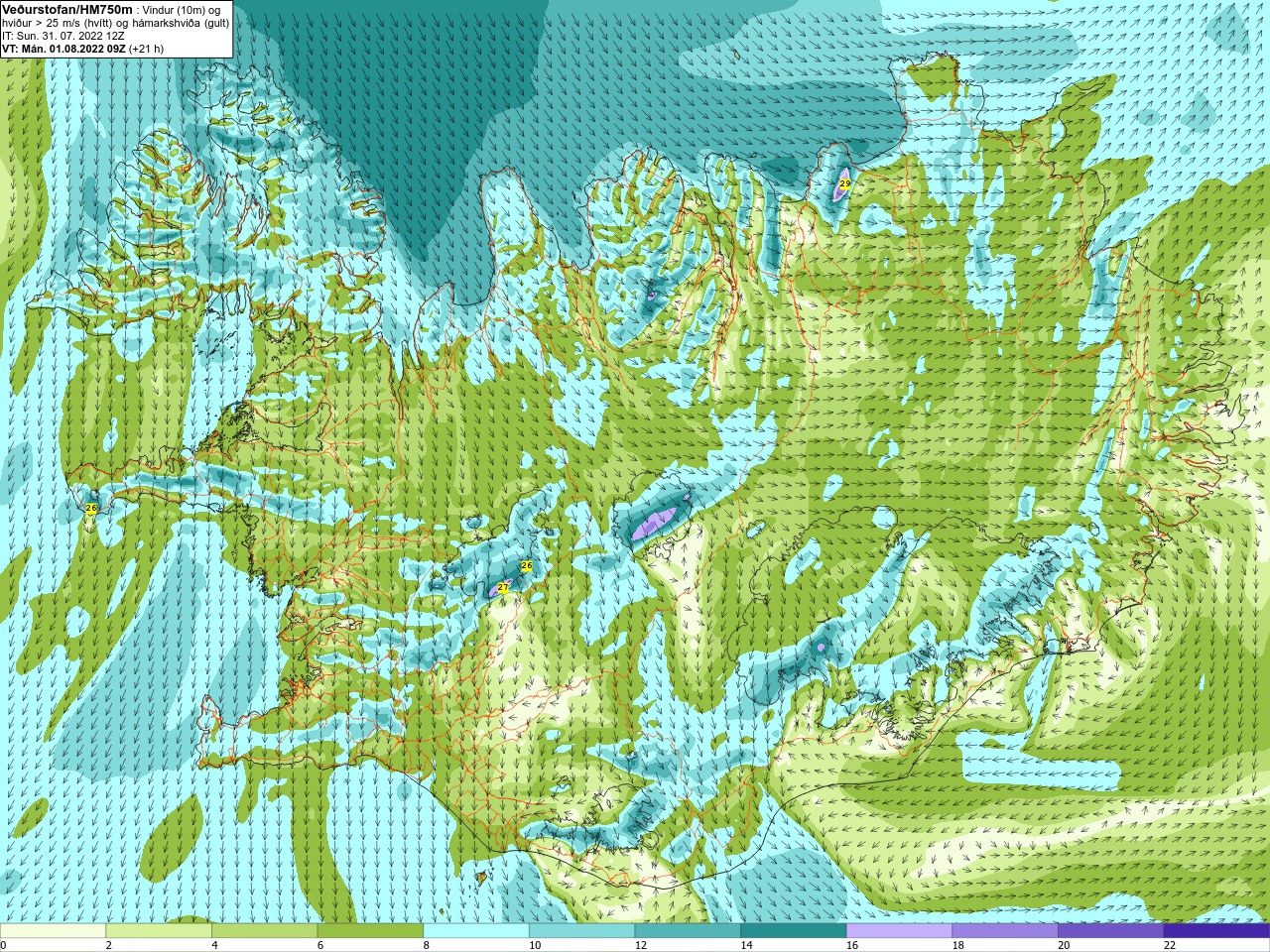This screenshot has height=952, width=1270.
Task: Click the legend scale number 16
Action: click(x=852, y=945)
